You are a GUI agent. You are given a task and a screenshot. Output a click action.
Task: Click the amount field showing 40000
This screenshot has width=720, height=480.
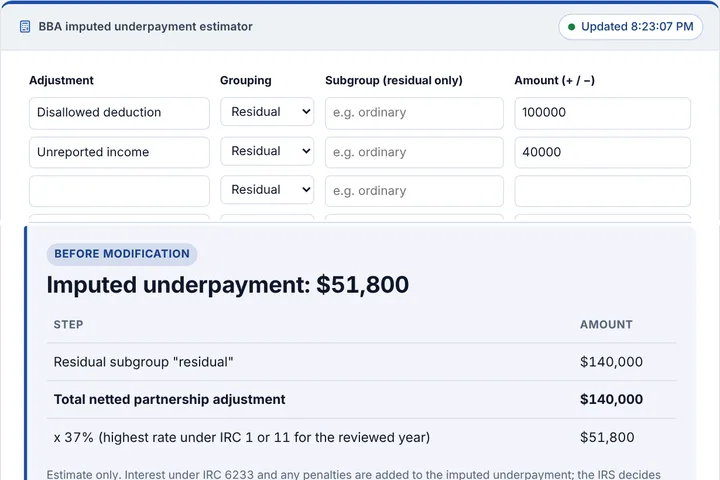(x=602, y=152)
